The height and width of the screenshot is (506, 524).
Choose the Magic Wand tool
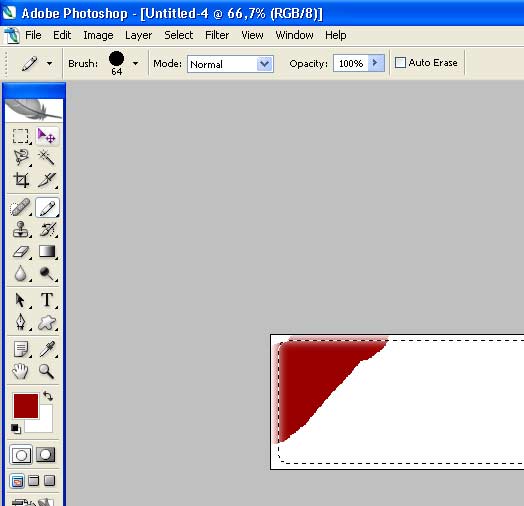pyautogui.click(x=47, y=157)
